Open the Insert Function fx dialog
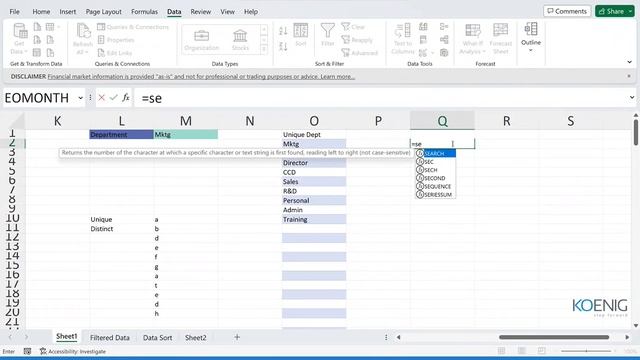Image resolution: width=640 pixels, height=360 pixels. [126, 98]
